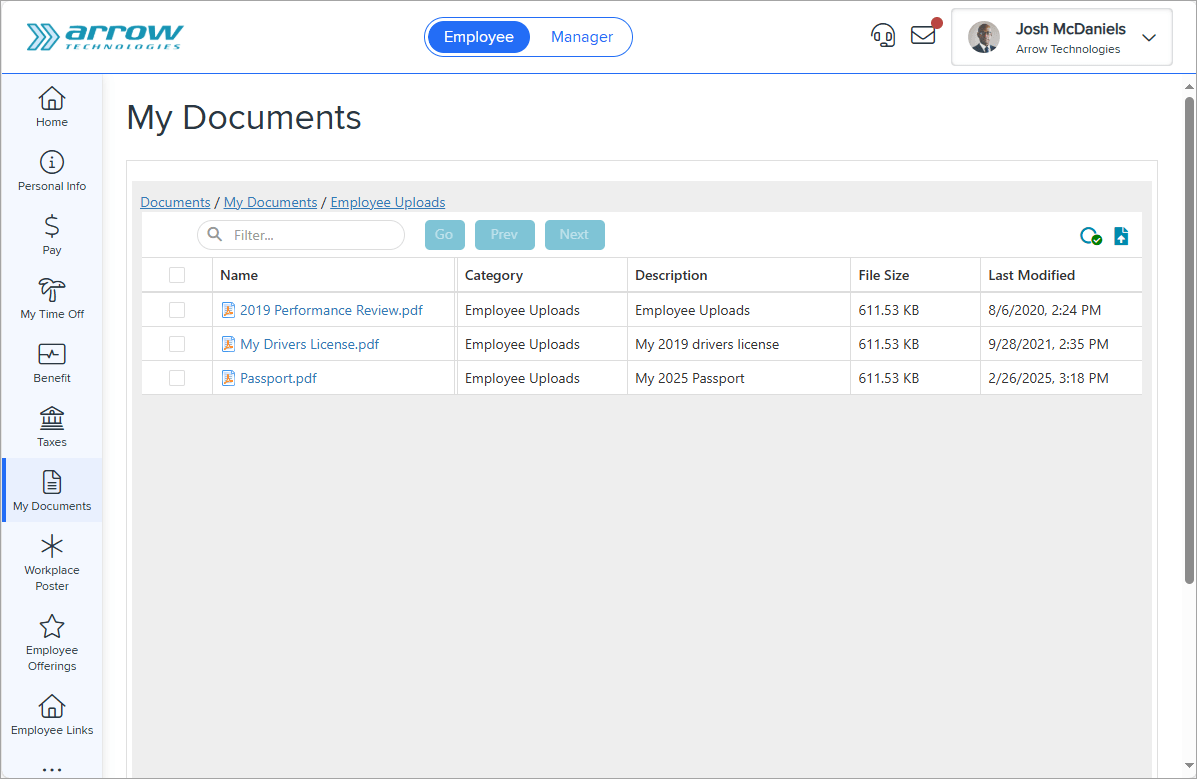Screen dimensions: 1197x779
Task: Click the Prev button
Action: (505, 234)
